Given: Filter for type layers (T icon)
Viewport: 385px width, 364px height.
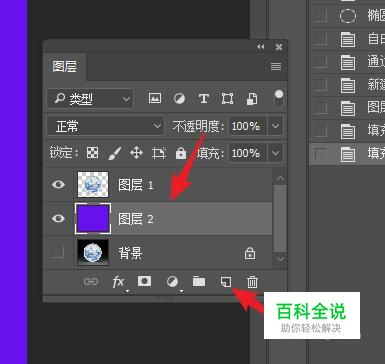Looking at the screenshot, I should tap(204, 99).
